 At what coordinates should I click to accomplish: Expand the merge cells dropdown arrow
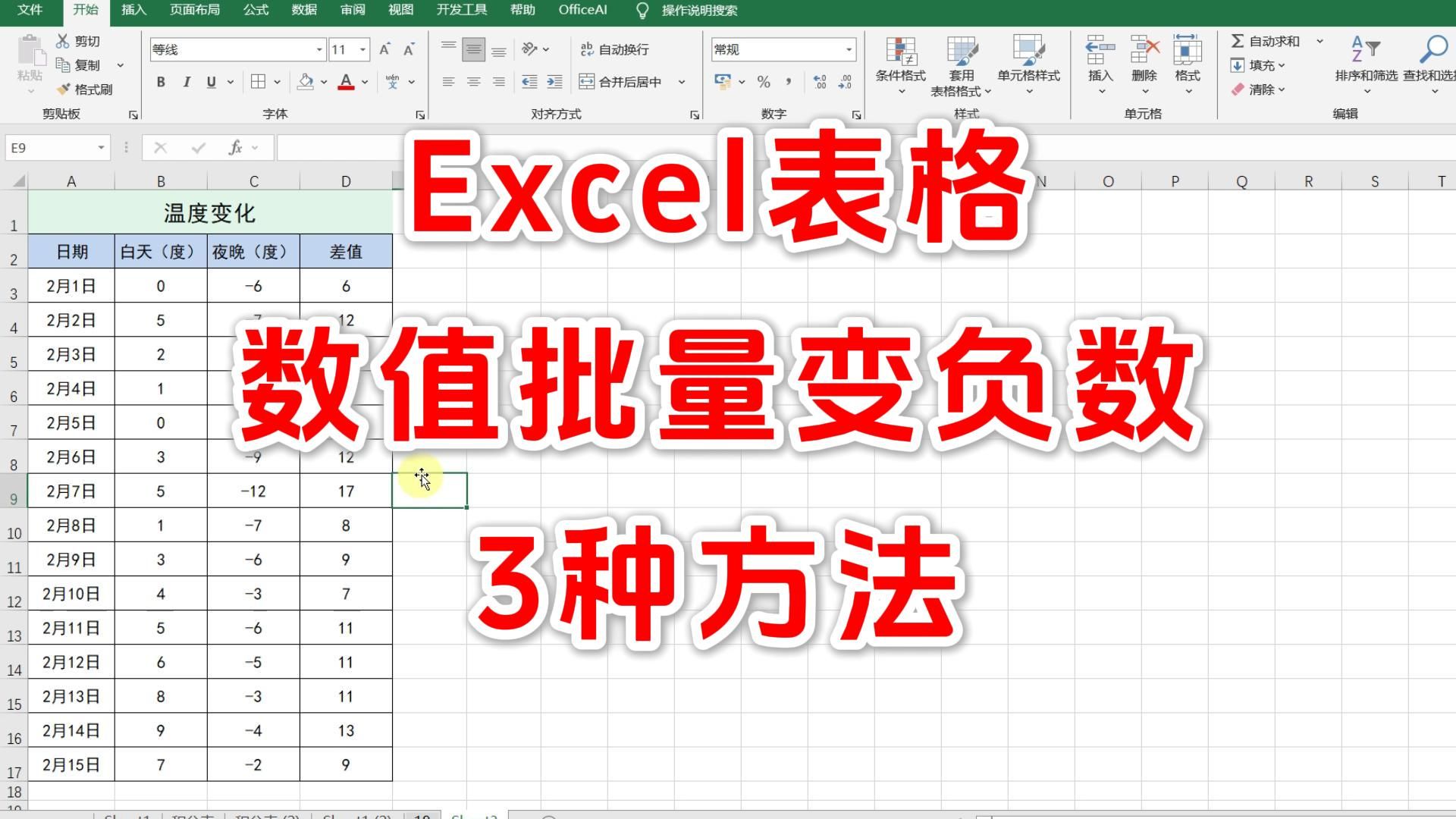click(681, 82)
